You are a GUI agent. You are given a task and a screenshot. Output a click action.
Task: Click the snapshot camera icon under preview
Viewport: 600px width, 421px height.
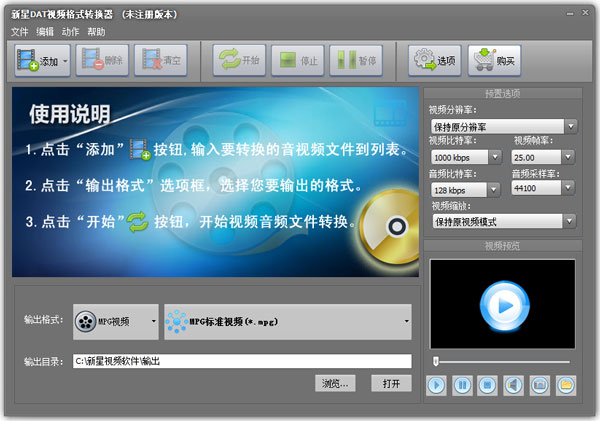tap(540, 385)
